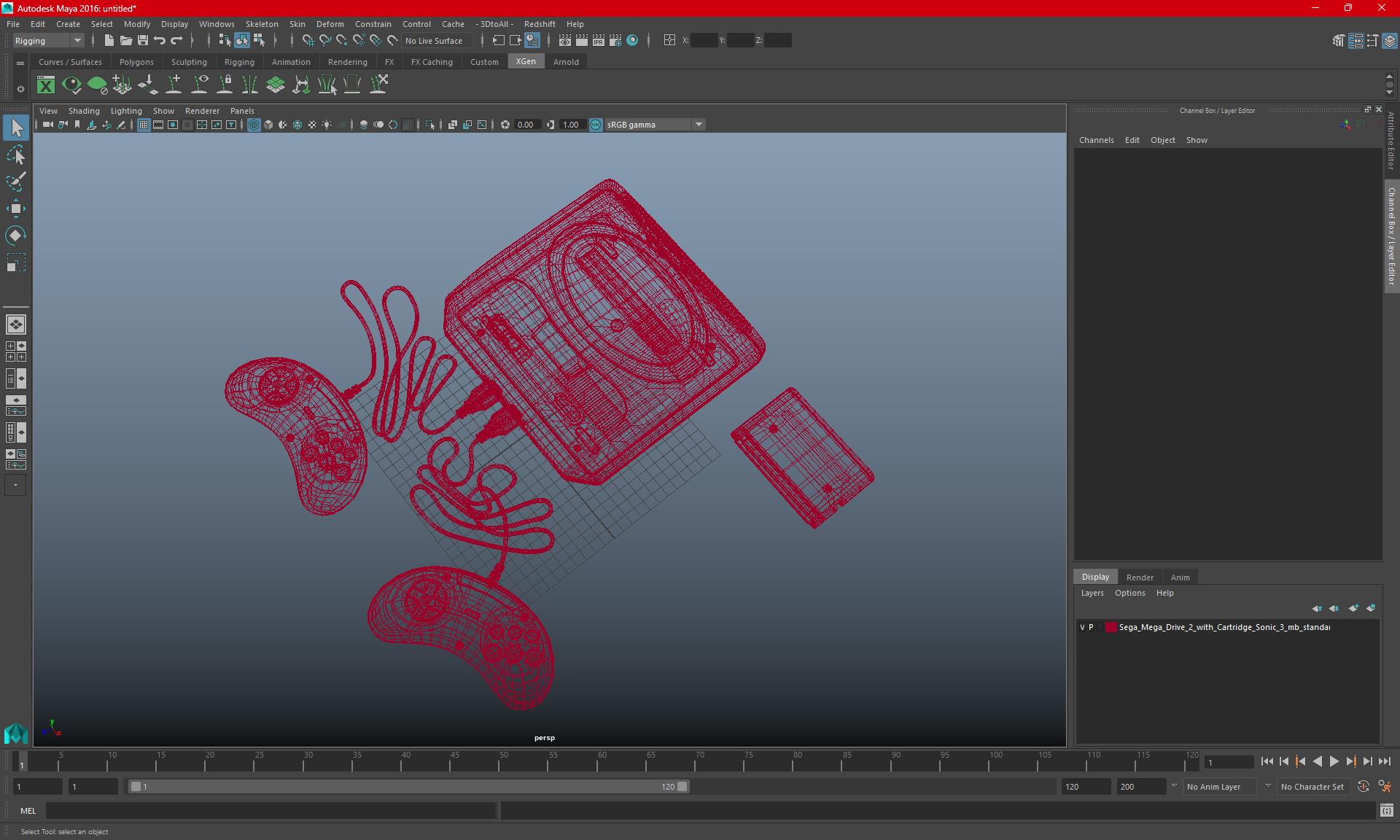Click No Live Surface field
Screen dimensions: 1400x840
(437, 41)
